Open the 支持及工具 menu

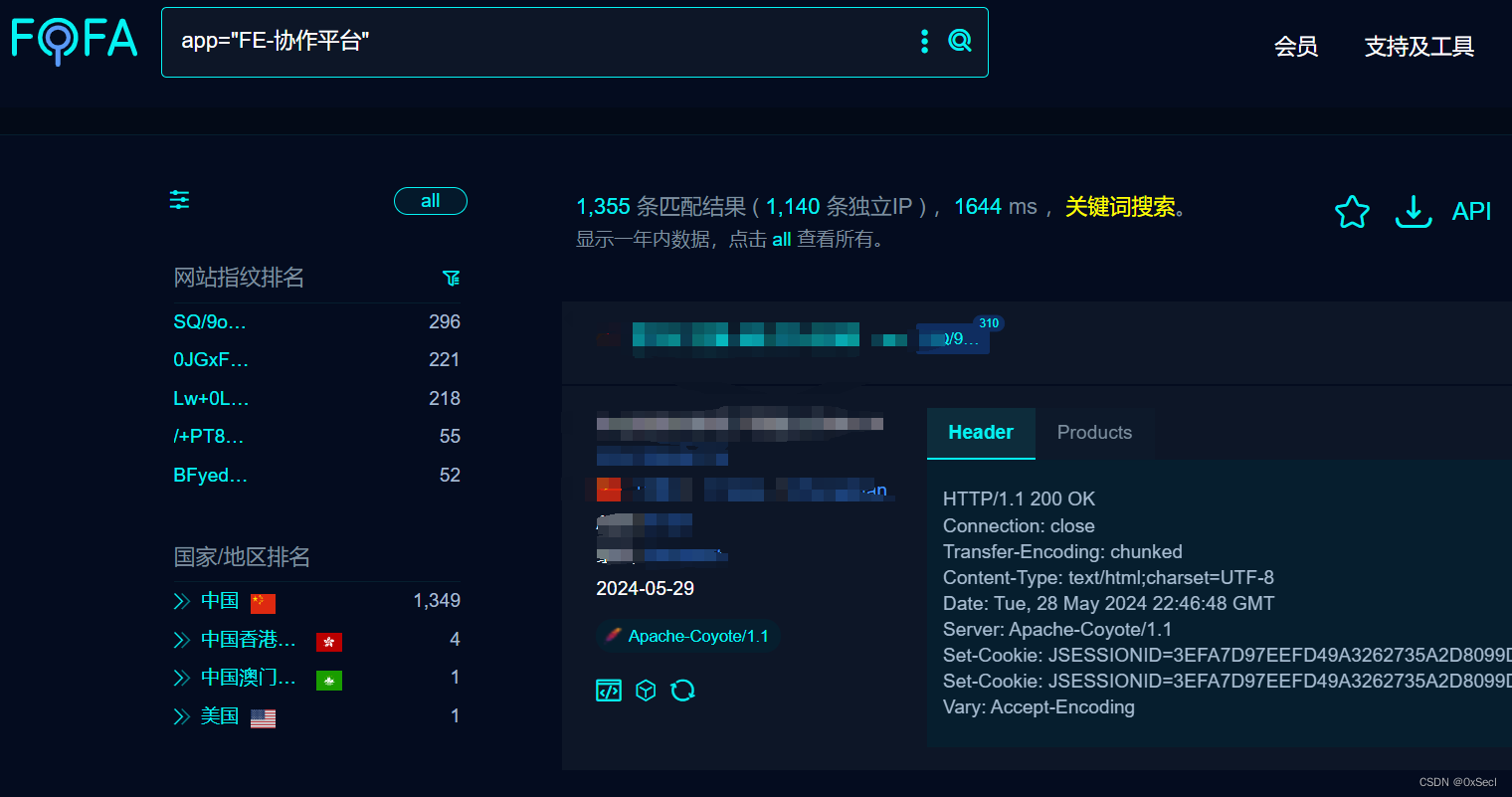pos(1418,47)
